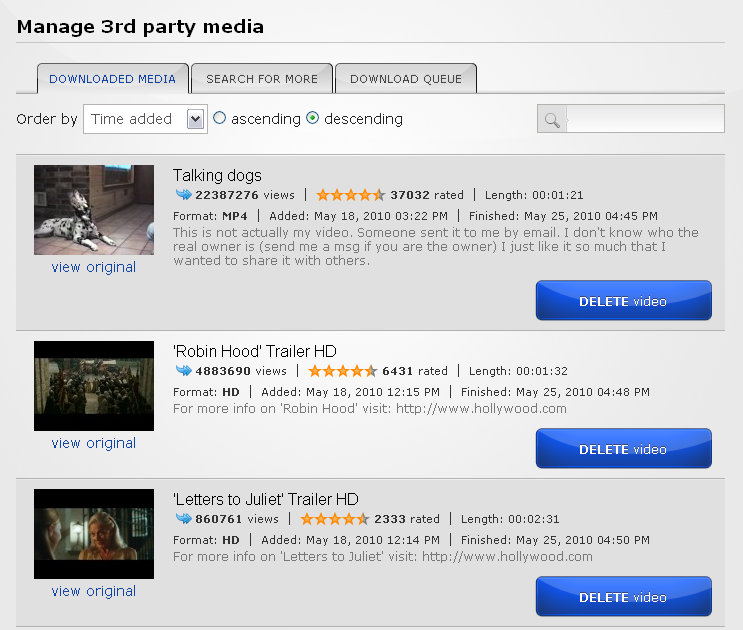Delete the 'Robin Hood' Trailer HD video
This screenshot has height=630, width=743.
pos(624,449)
